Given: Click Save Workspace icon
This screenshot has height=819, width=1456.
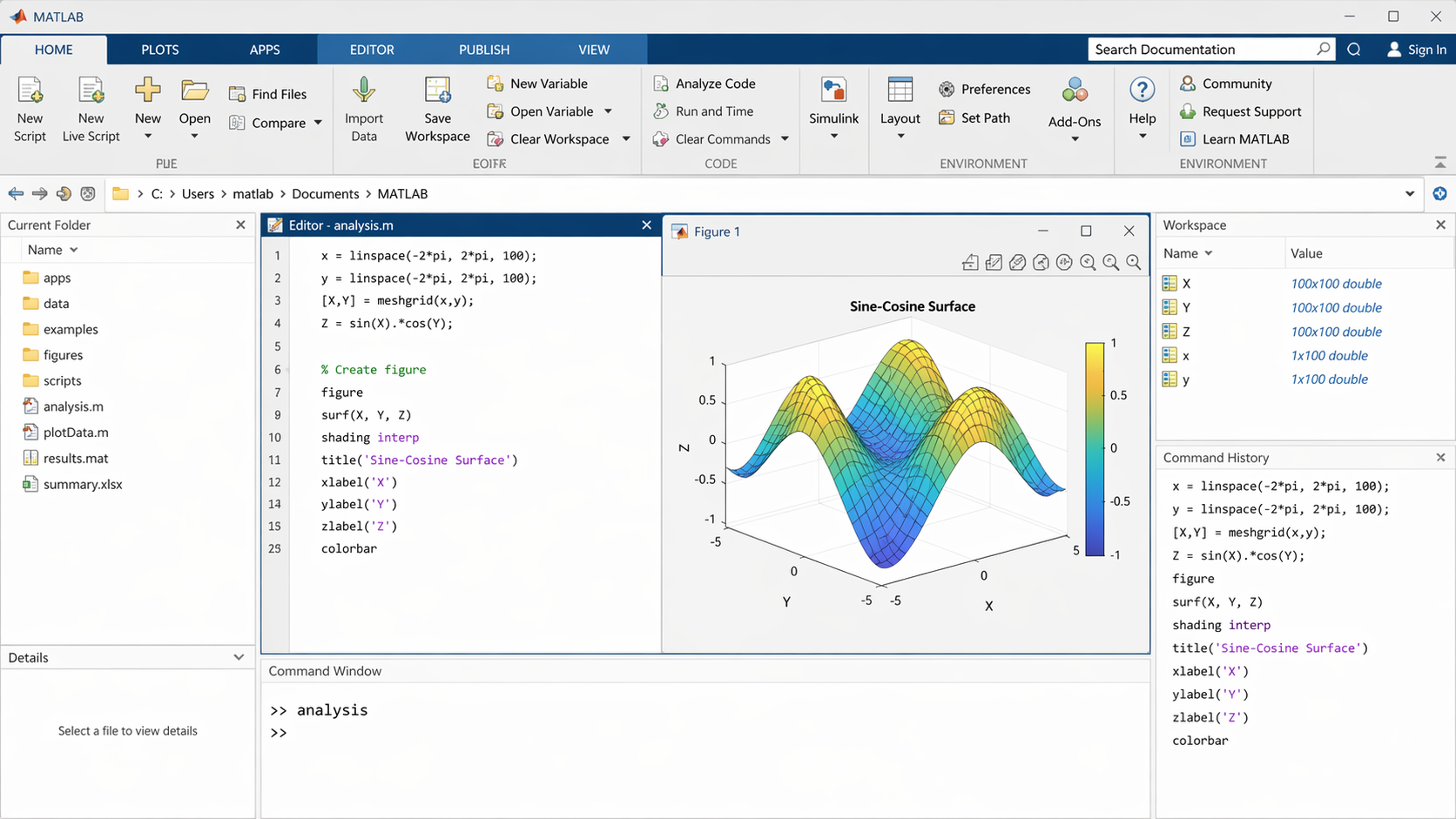Looking at the screenshot, I should tap(437, 90).
